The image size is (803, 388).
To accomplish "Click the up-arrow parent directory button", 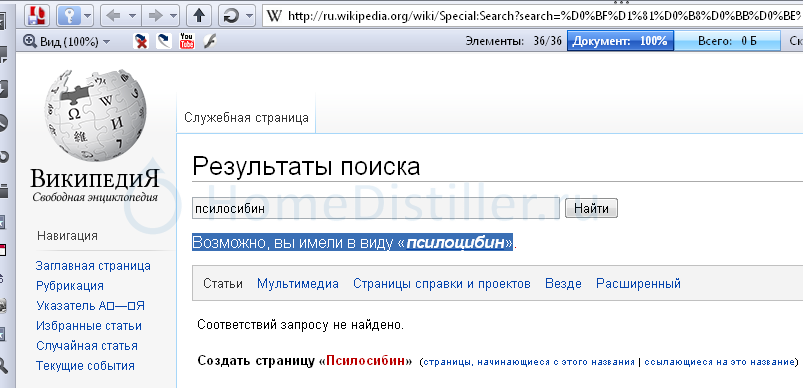I will click(x=199, y=16).
